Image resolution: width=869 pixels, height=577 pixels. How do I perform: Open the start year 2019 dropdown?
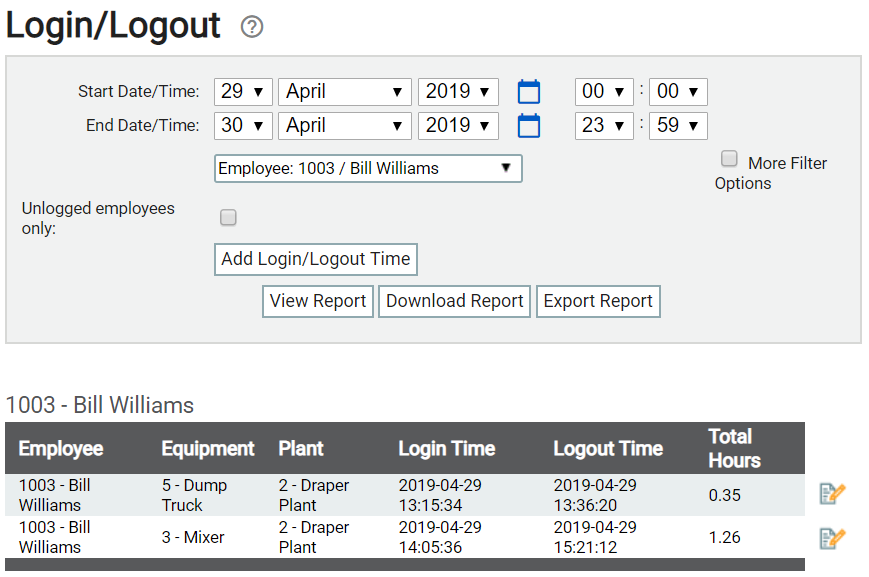tap(458, 92)
